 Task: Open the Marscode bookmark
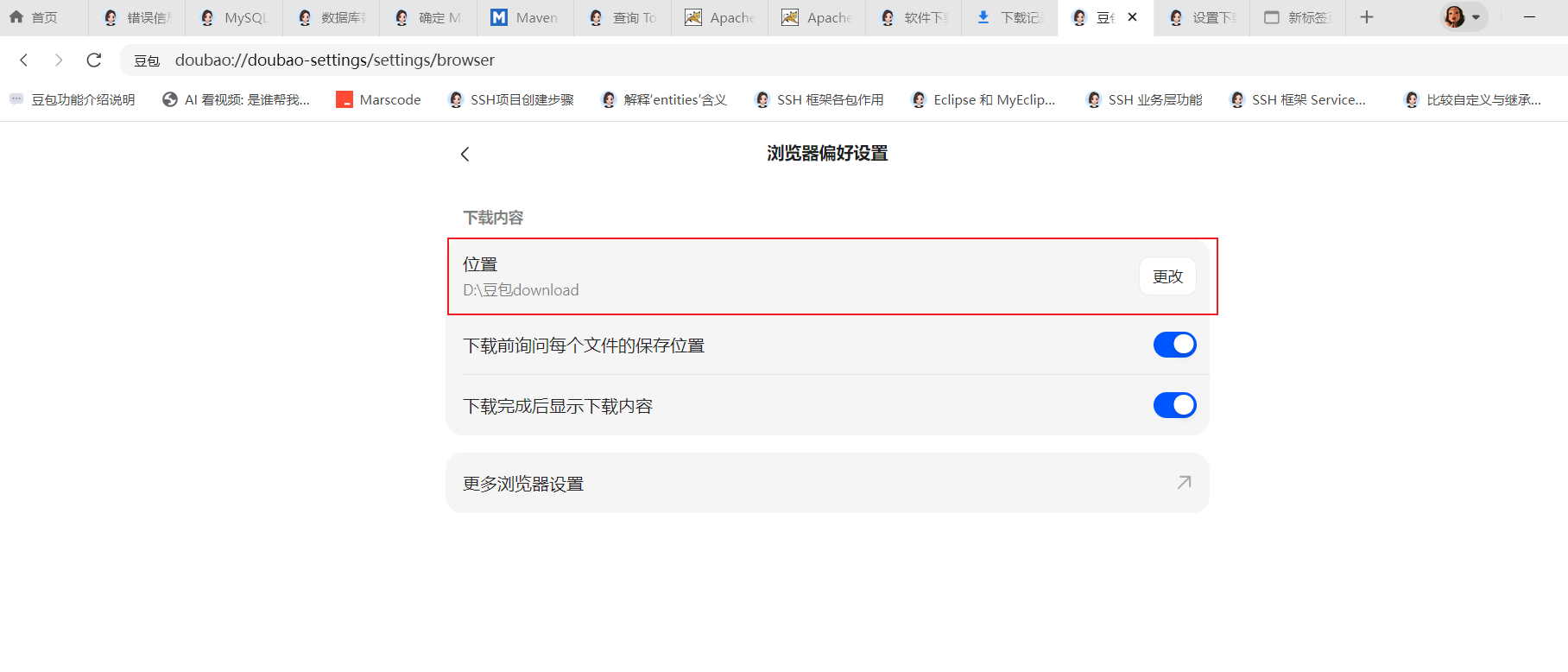(378, 99)
